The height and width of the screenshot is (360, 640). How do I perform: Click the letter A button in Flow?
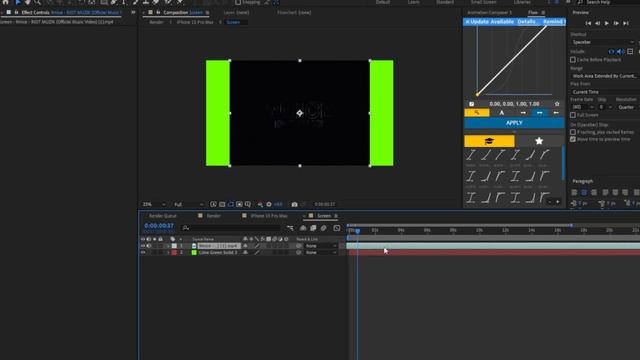click(502, 113)
